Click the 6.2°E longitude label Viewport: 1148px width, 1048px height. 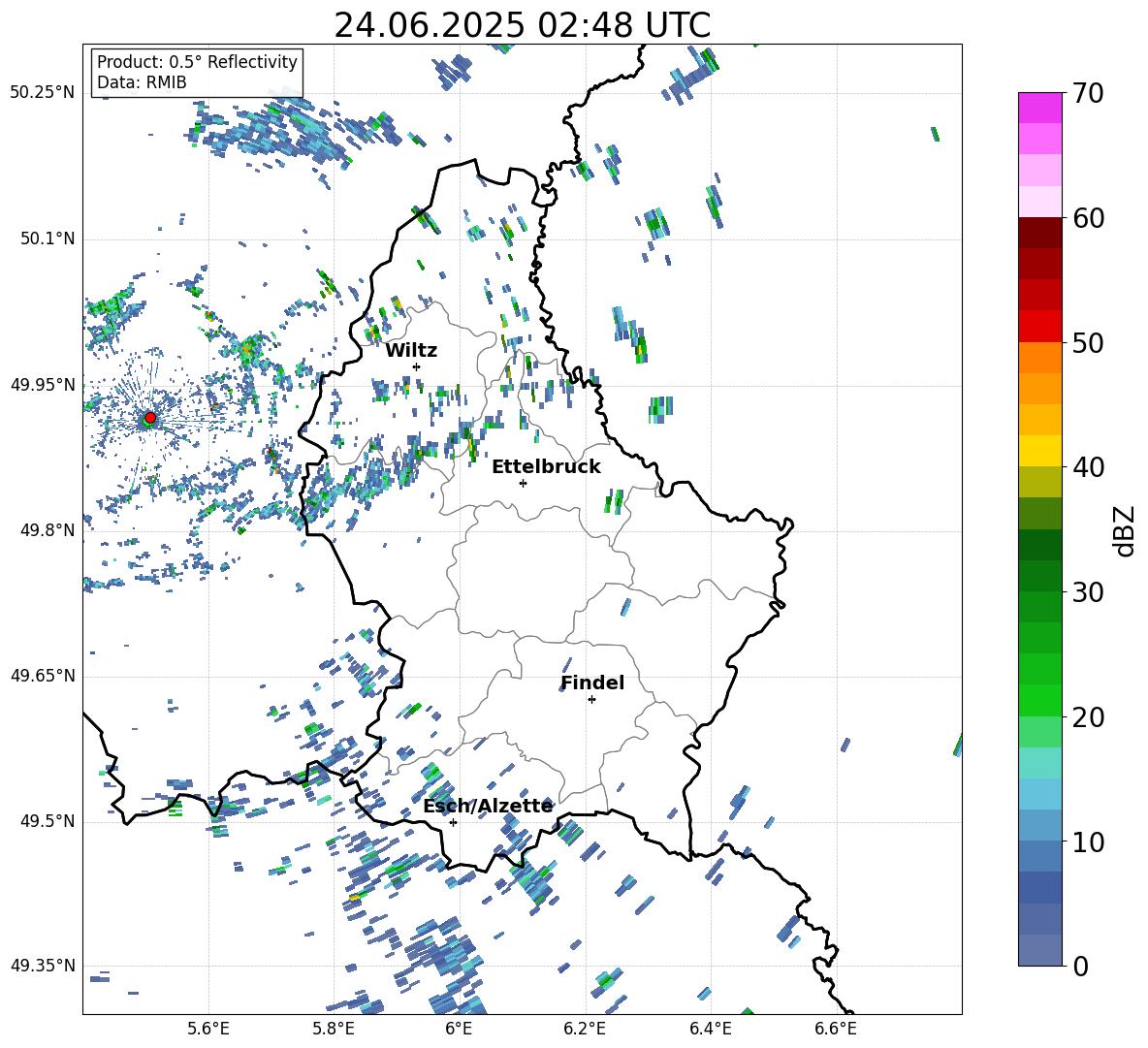click(x=585, y=1029)
